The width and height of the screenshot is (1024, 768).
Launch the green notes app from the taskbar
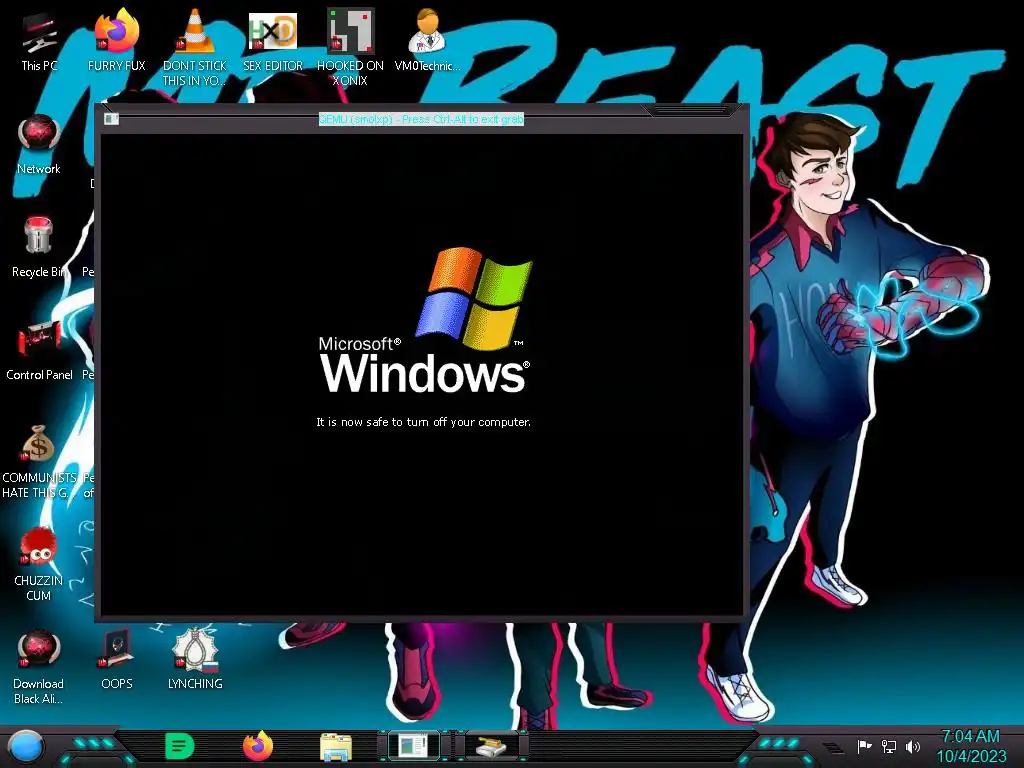tap(179, 746)
